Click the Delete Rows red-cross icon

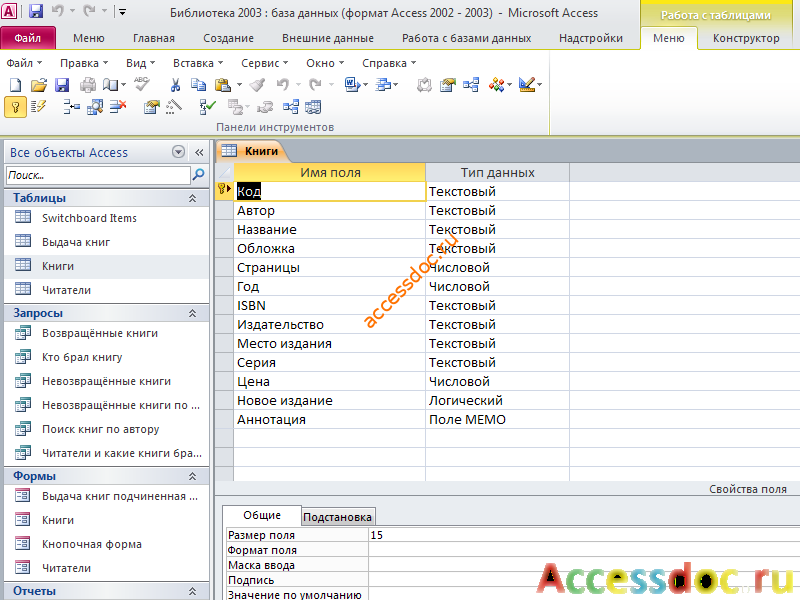click(118, 107)
